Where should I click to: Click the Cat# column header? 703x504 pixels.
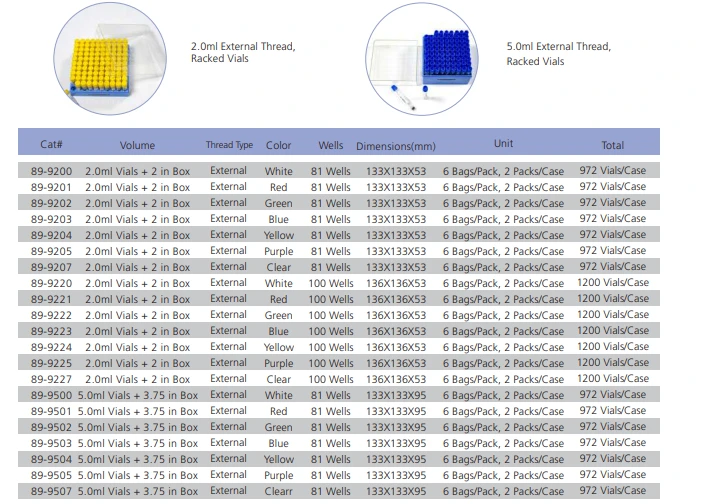tap(51, 144)
